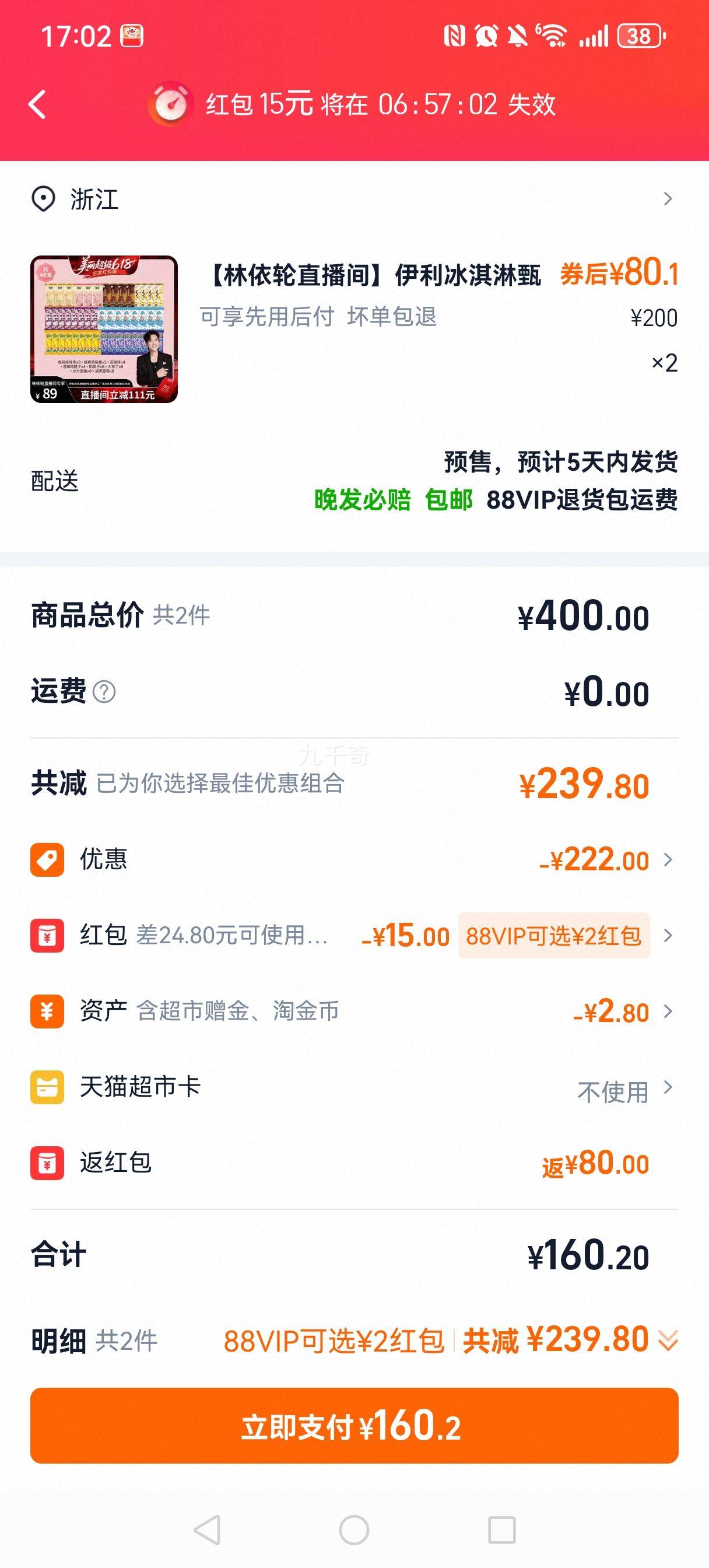Tap the red 红包 envelope icon

coord(47,935)
